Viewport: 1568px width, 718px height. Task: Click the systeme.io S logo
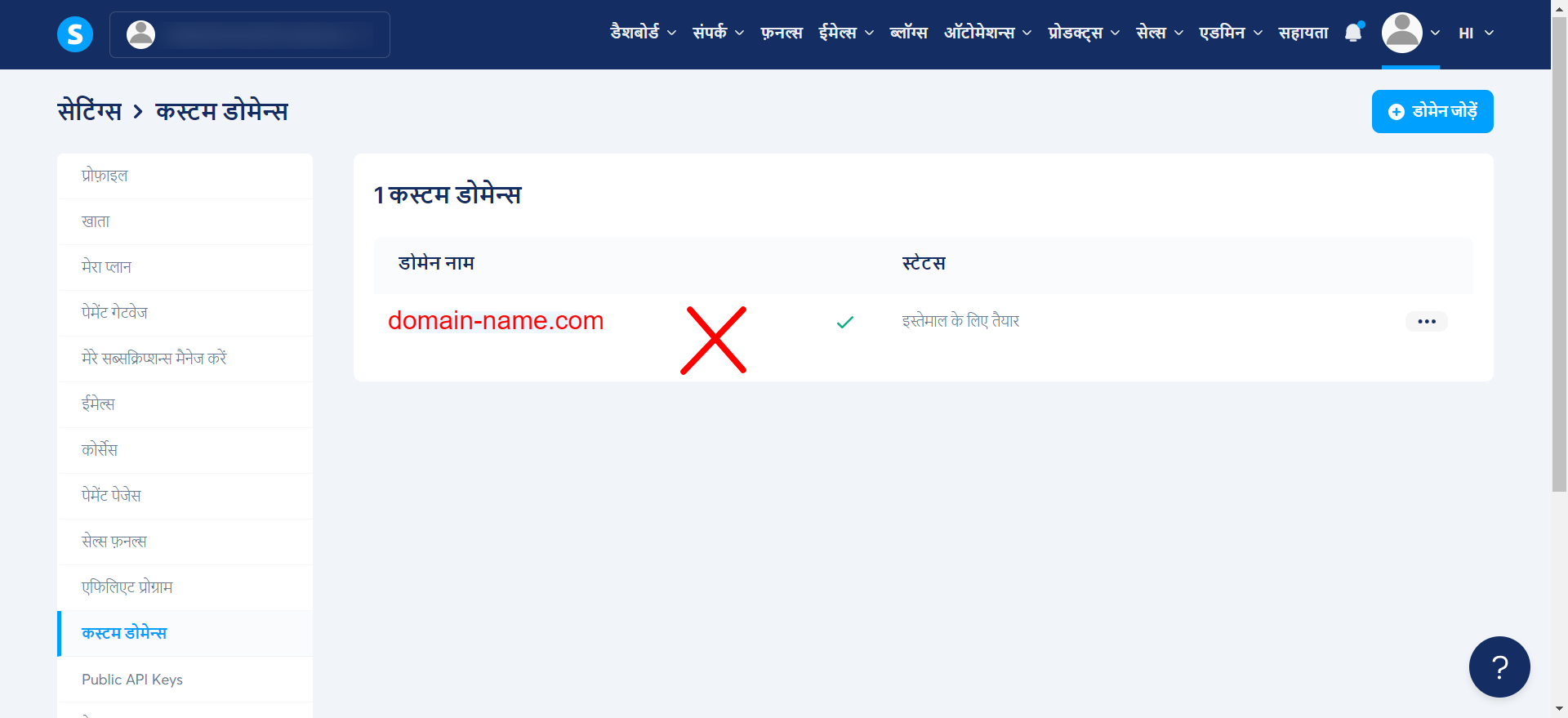(x=75, y=34)
